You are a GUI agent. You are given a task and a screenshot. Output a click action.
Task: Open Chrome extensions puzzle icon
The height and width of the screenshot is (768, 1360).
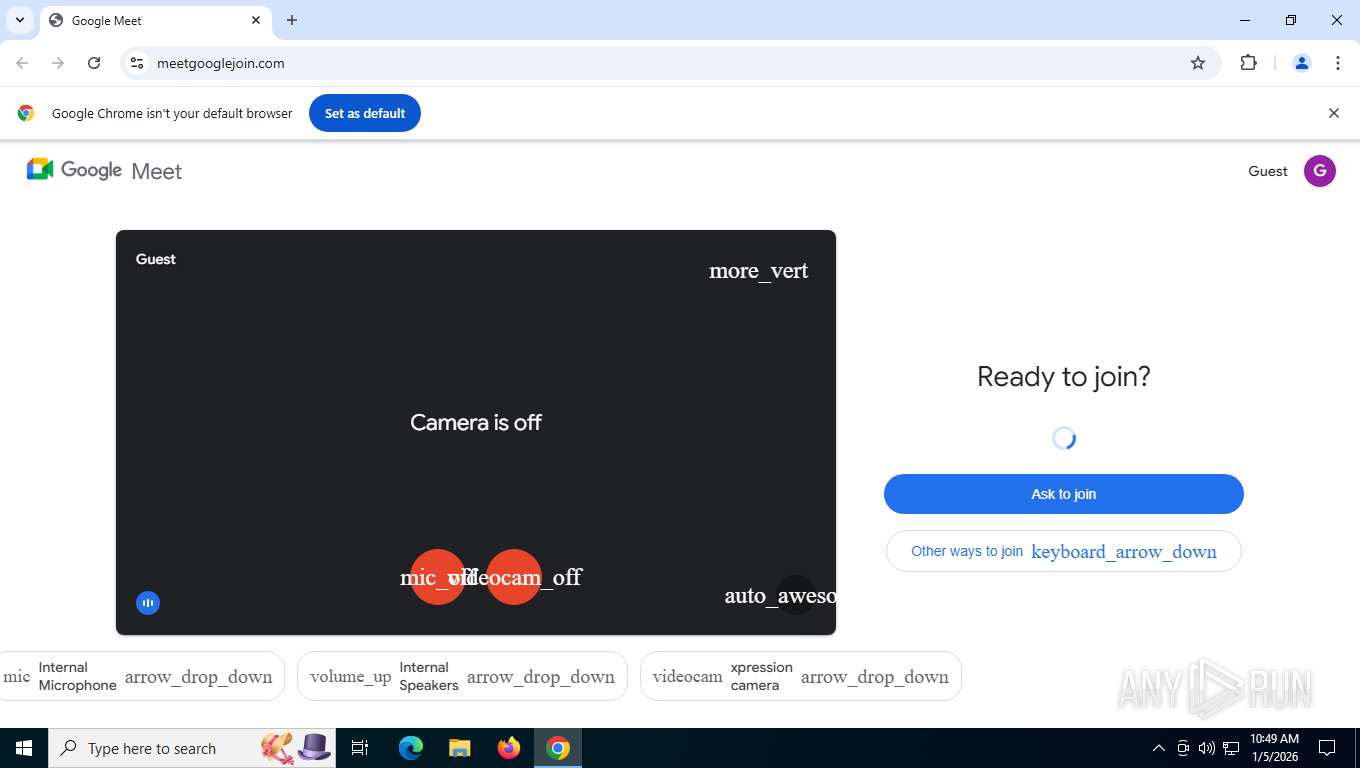point(1248,63)
